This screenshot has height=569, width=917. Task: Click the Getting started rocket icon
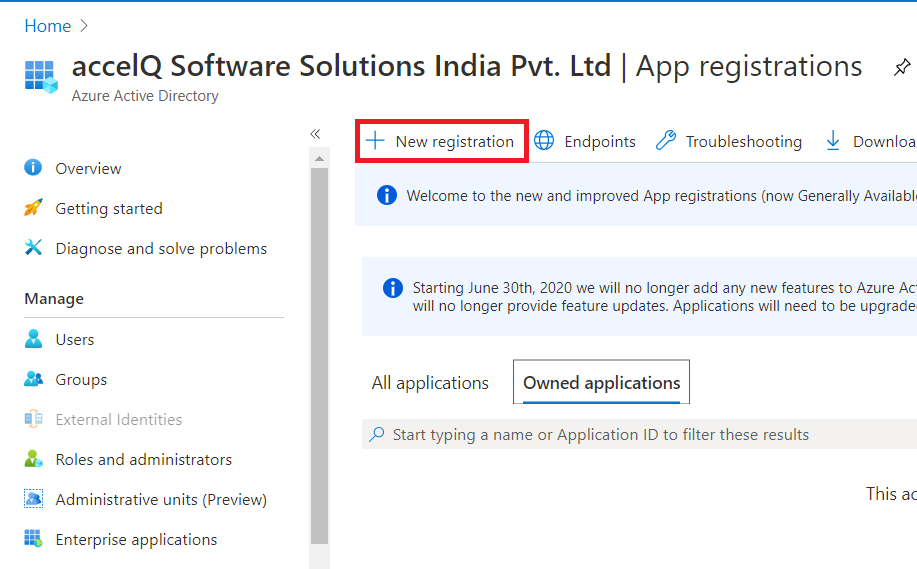[33, 208]
